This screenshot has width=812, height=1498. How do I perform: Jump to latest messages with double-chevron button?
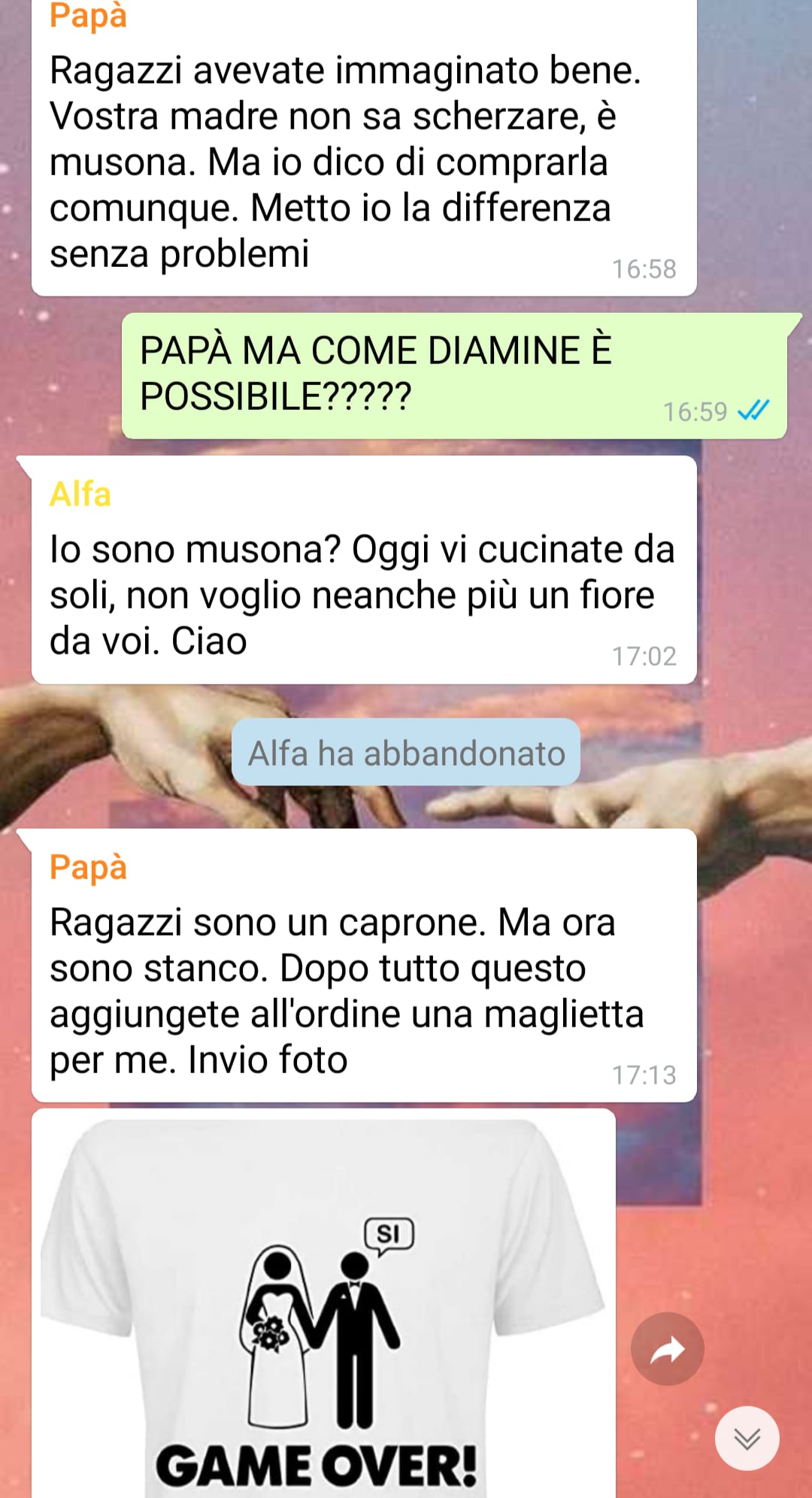[747, 1438]
